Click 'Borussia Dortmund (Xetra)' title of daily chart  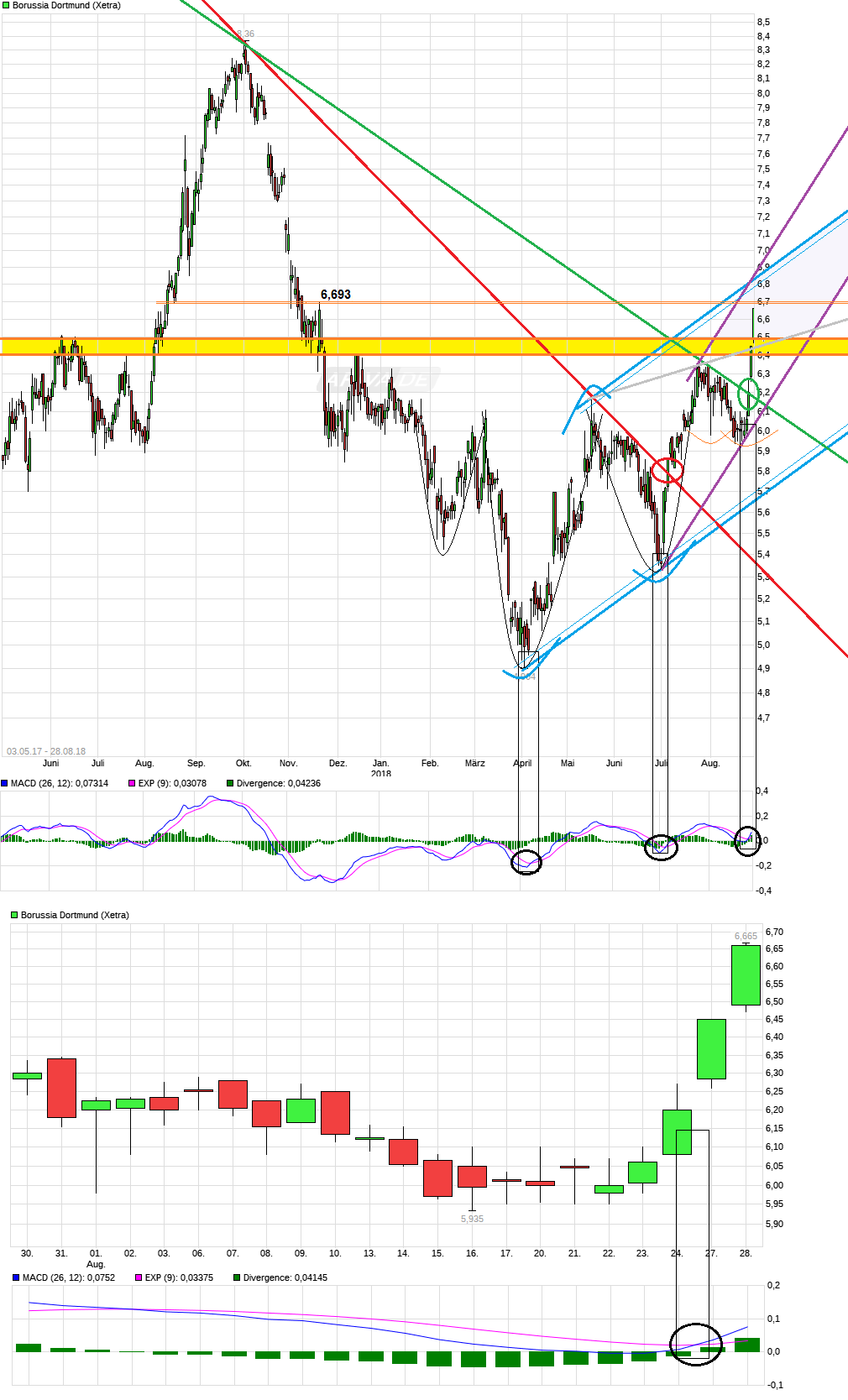click(75, 915)
